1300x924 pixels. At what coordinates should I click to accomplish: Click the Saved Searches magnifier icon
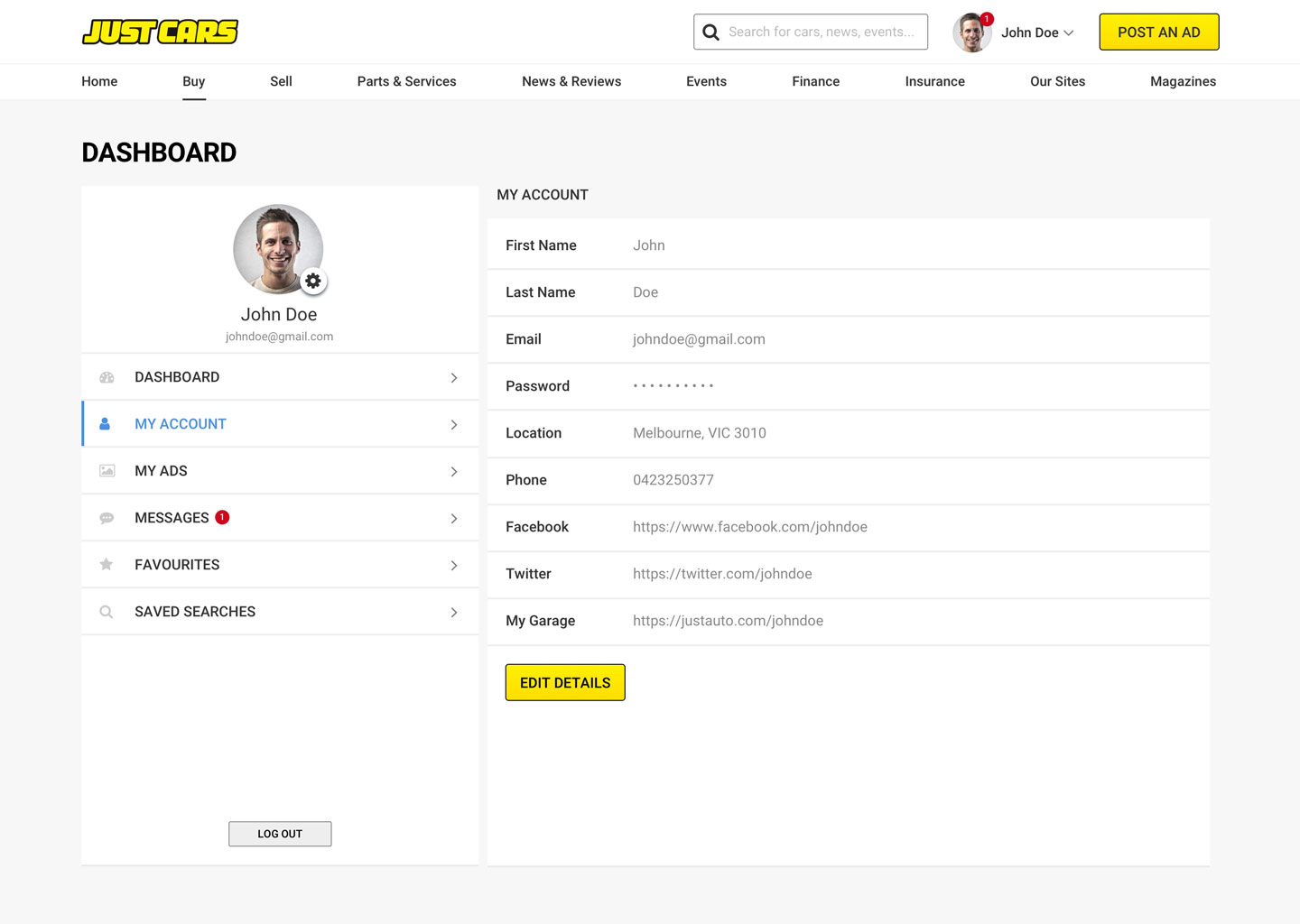[x=107, y=612]
